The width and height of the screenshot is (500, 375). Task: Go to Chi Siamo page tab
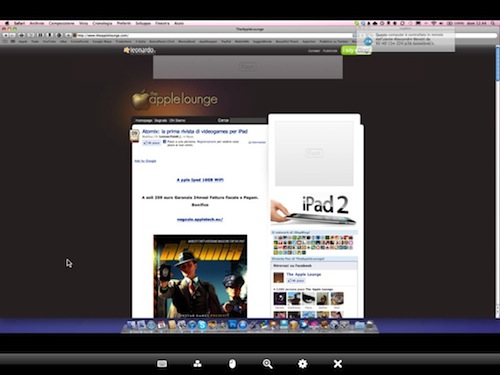tap(177, 120)
